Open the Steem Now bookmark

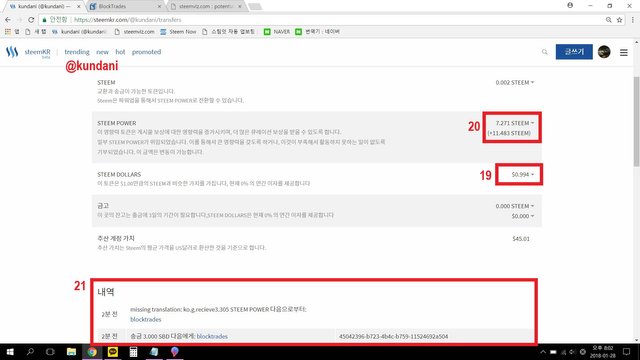[x=178, y=31]
